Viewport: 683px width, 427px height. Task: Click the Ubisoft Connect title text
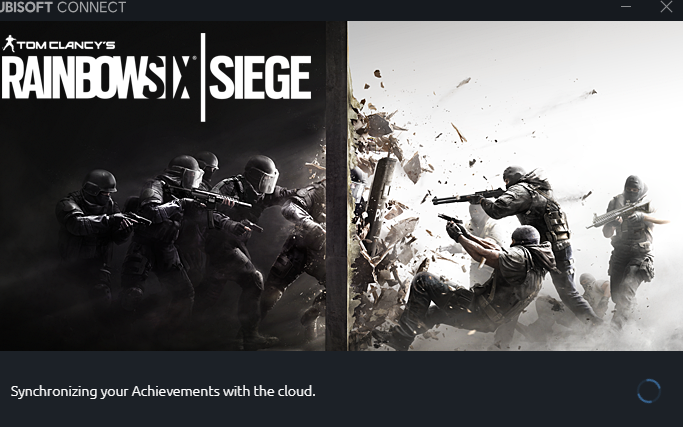[62, 7]
